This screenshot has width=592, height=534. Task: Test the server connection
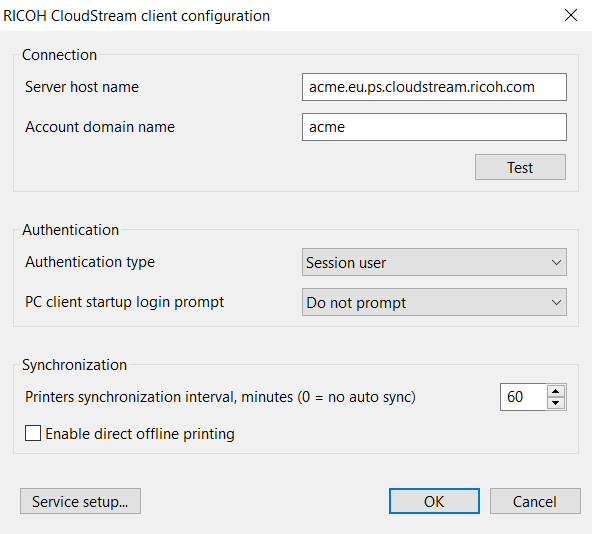tap(520, 167)
